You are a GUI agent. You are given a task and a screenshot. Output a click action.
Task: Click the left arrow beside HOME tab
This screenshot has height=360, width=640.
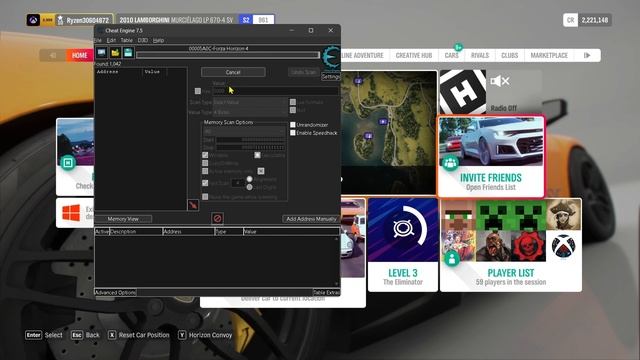tap(53, 56)
